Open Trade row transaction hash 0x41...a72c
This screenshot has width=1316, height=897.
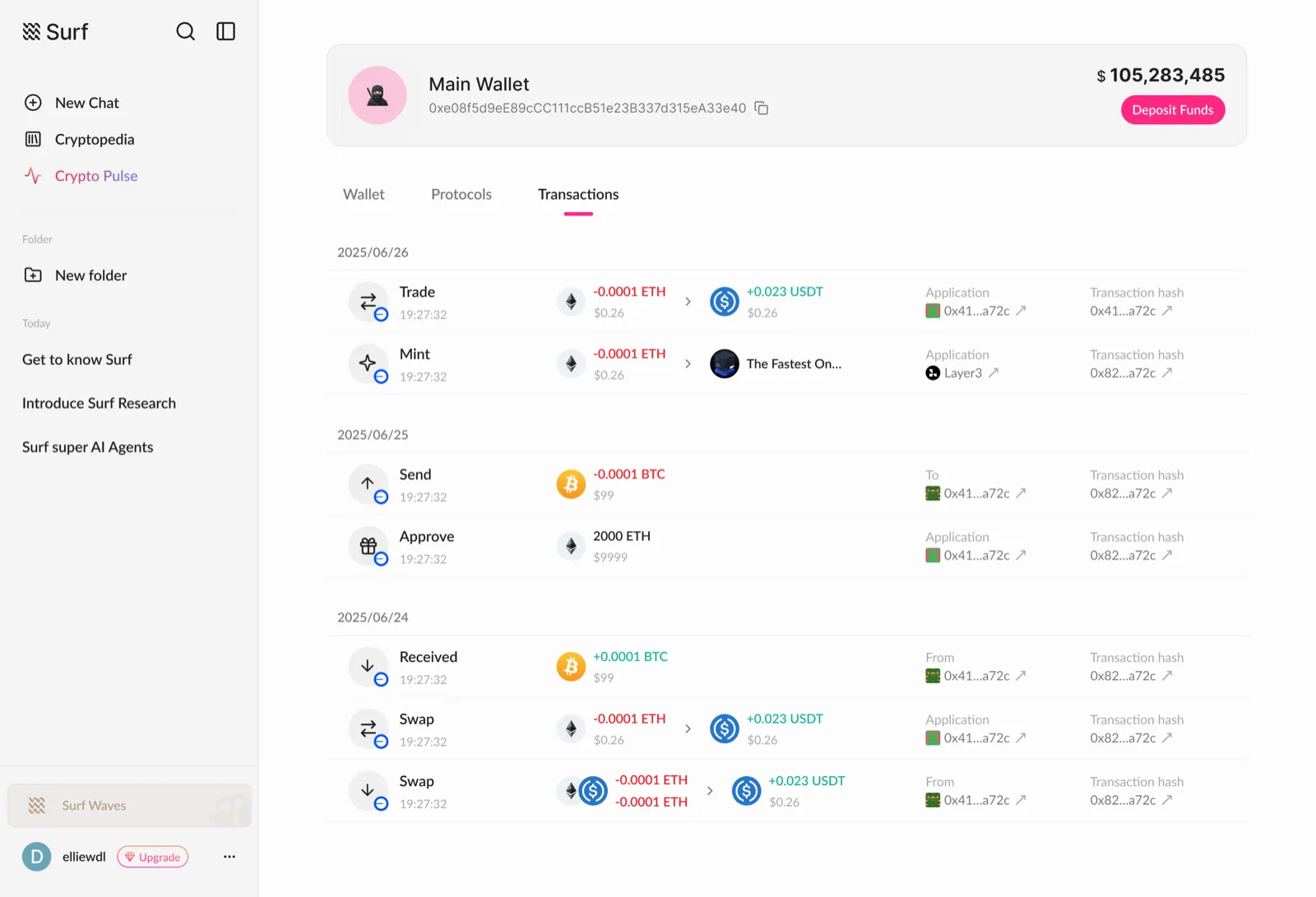click(1131, 311)
